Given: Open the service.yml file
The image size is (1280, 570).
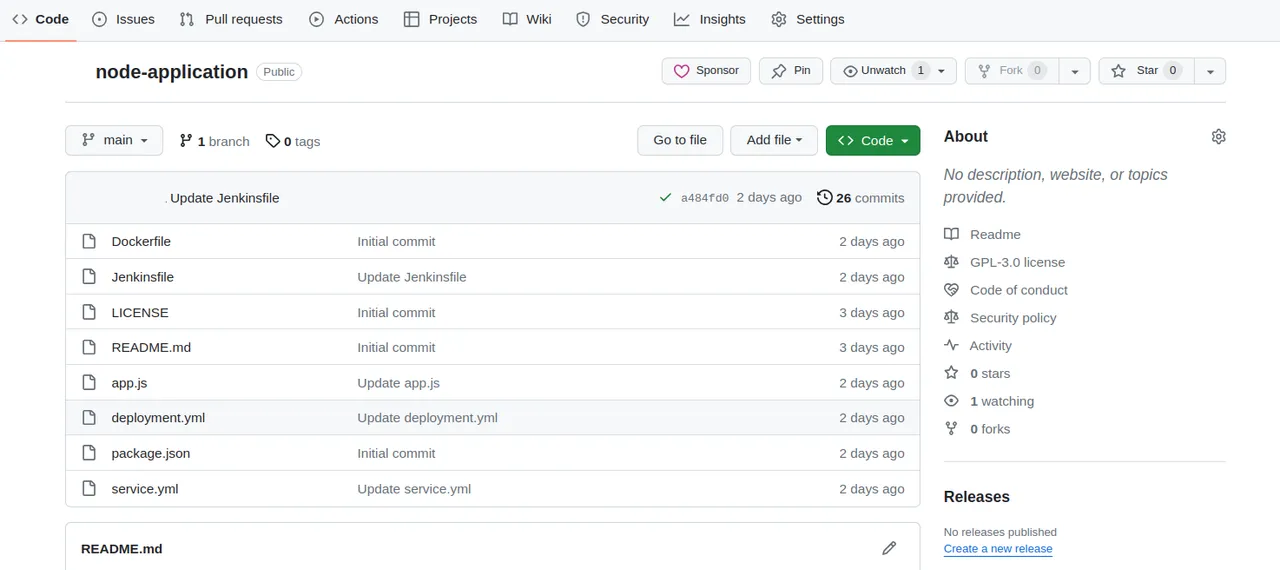Looking at the screenshot, I should pyautogui.click(x=145, y=489).
